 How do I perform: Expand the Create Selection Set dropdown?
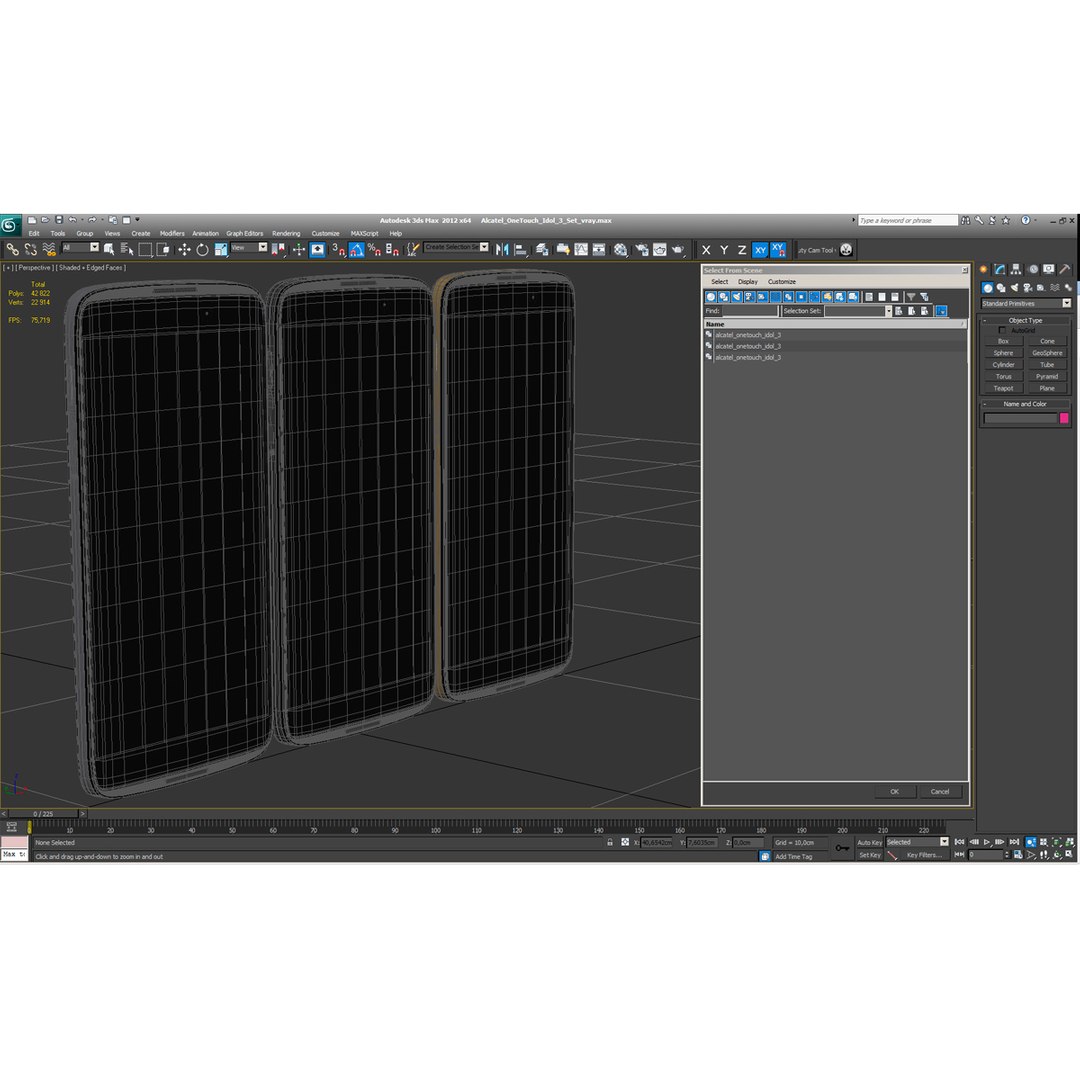pyautogui.click(x=484, y=247)
